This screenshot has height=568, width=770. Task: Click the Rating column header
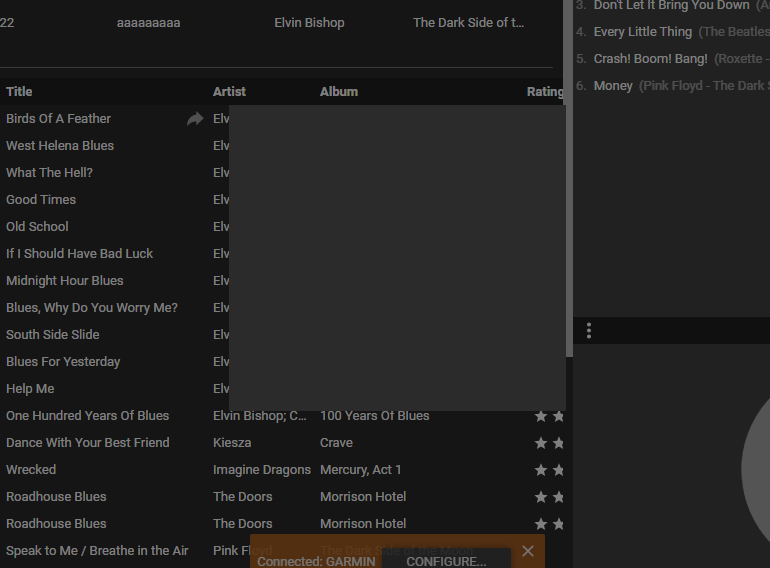tap(545, 92)
